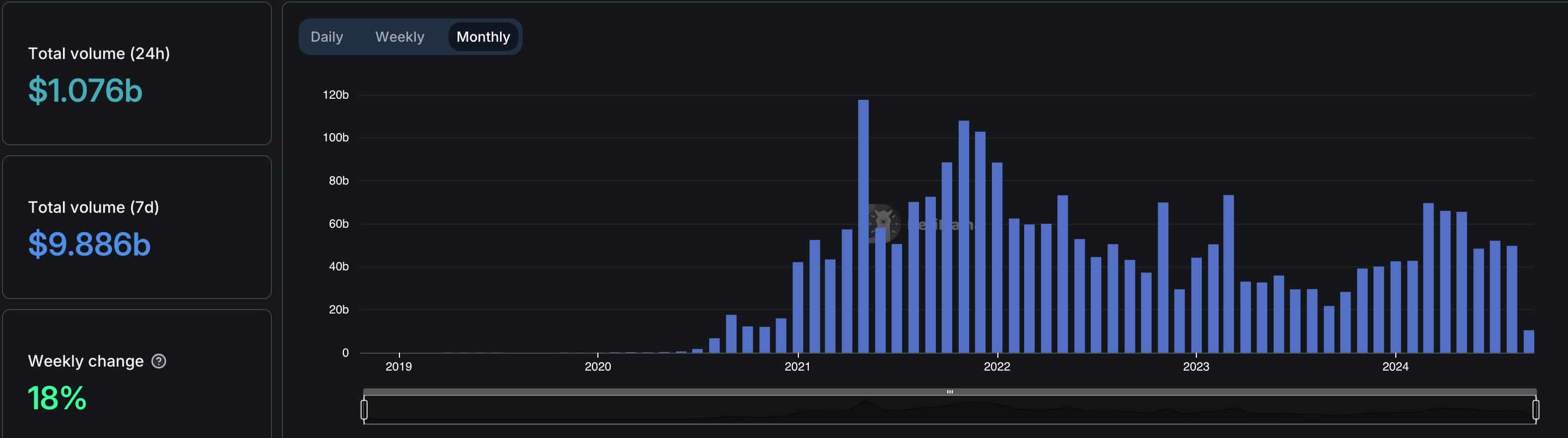
Task: Click the Weekly change label
Action: pos(86,361)
